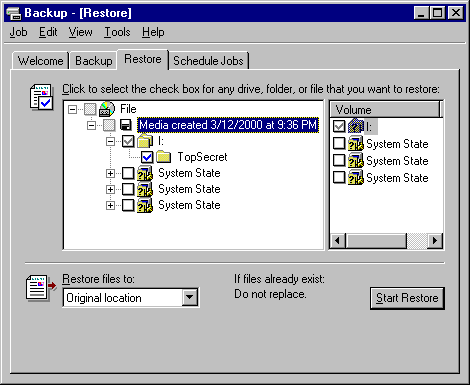
Task: Select first System State label in tree
Action: (x=189, y=173)
